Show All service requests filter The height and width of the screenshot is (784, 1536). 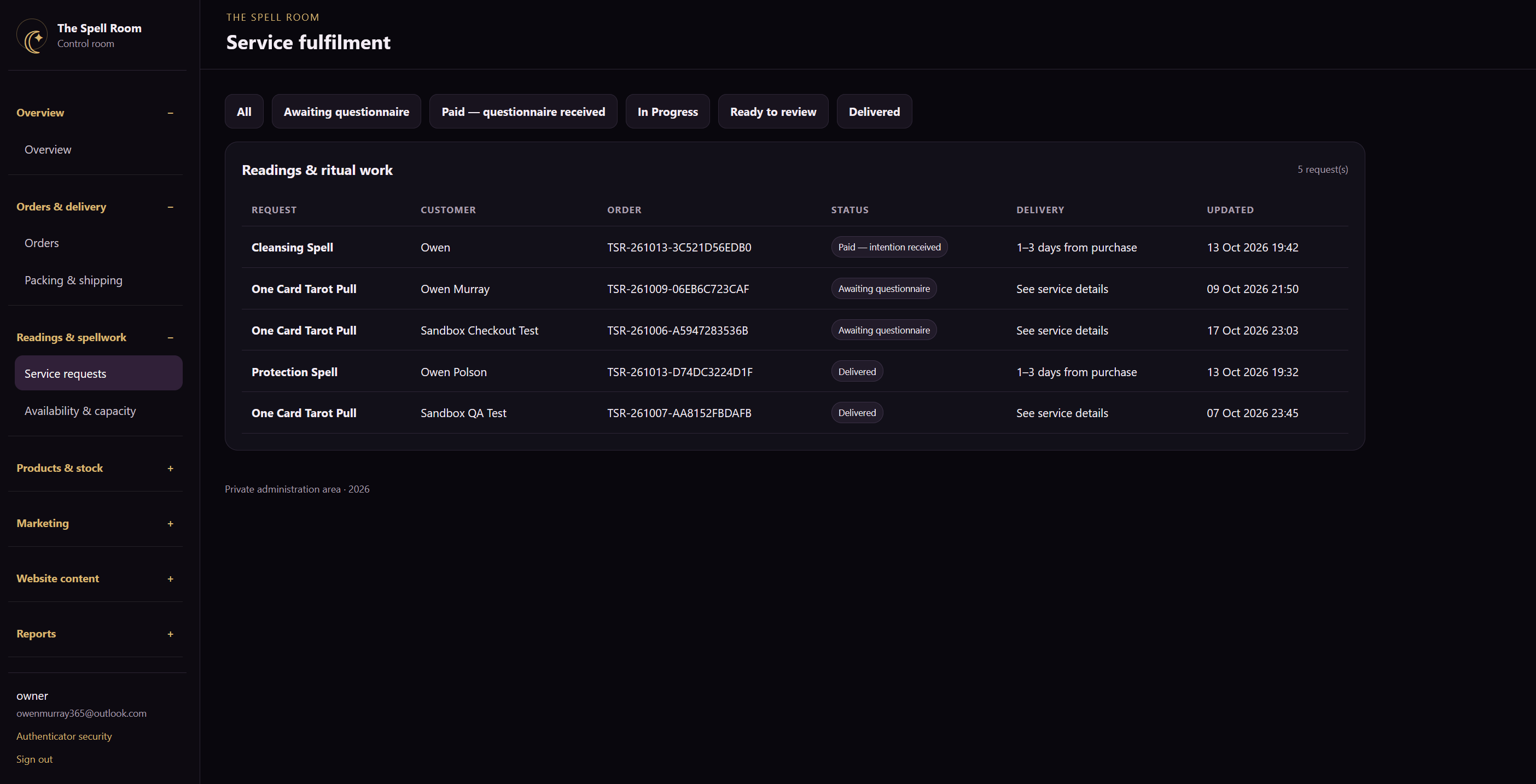(x=244, y=112)
